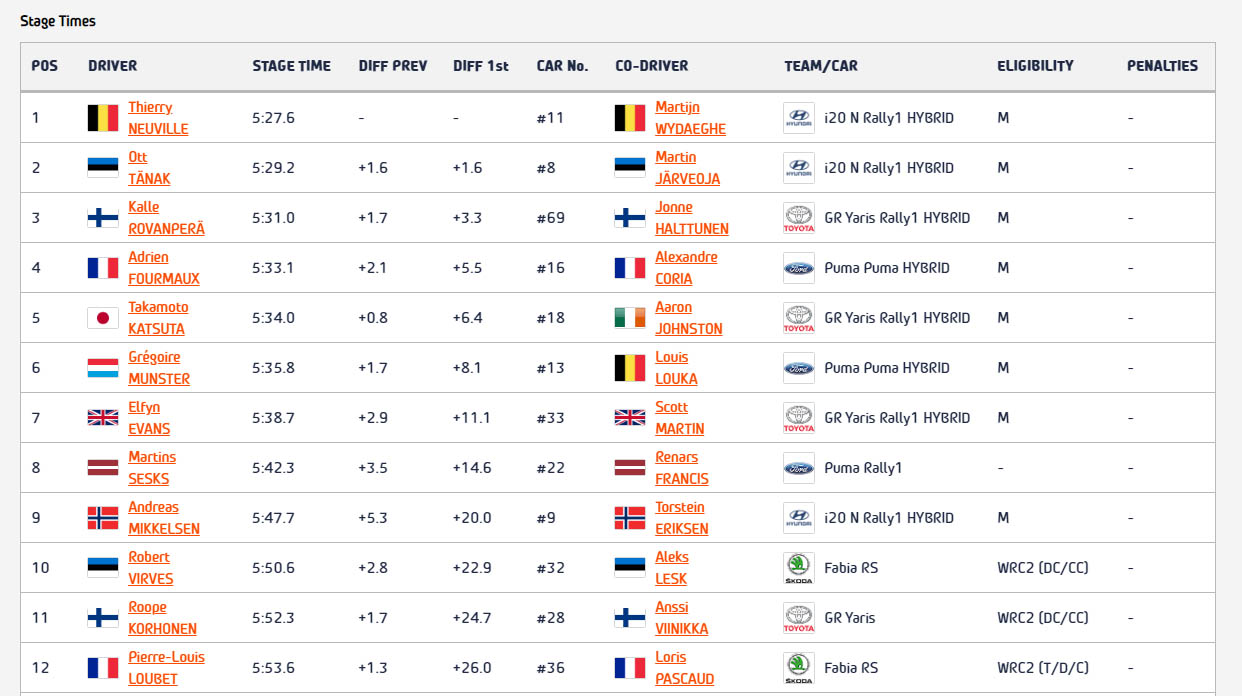Click UK flag beside Elfyn Evans

[103, 418]
